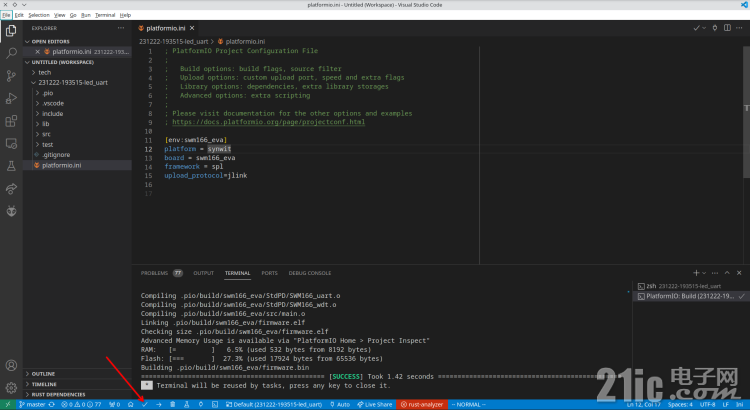Click PlatformIO Home icon in status bar
The height and width of the screenshot is (410, 750).
pos(131,405)
